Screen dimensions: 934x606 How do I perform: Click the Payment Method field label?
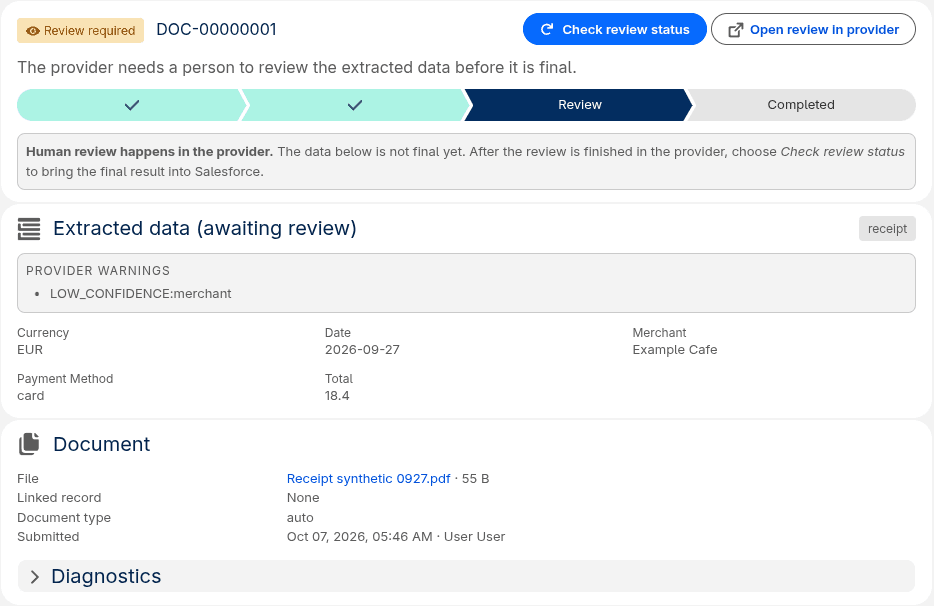[x=65, y=378]
